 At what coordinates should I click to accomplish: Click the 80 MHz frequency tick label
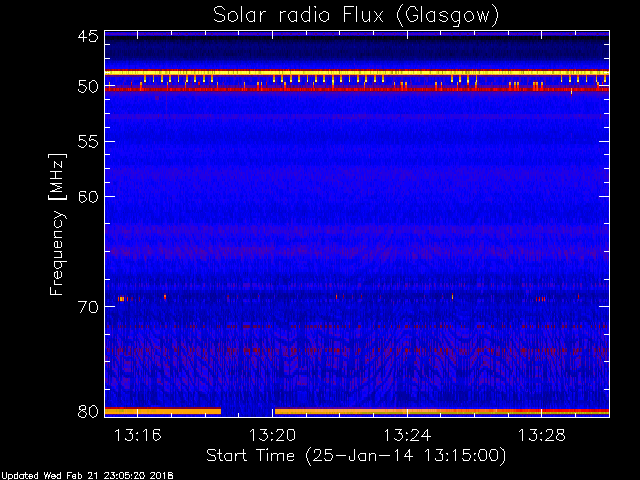pos(88,411)
